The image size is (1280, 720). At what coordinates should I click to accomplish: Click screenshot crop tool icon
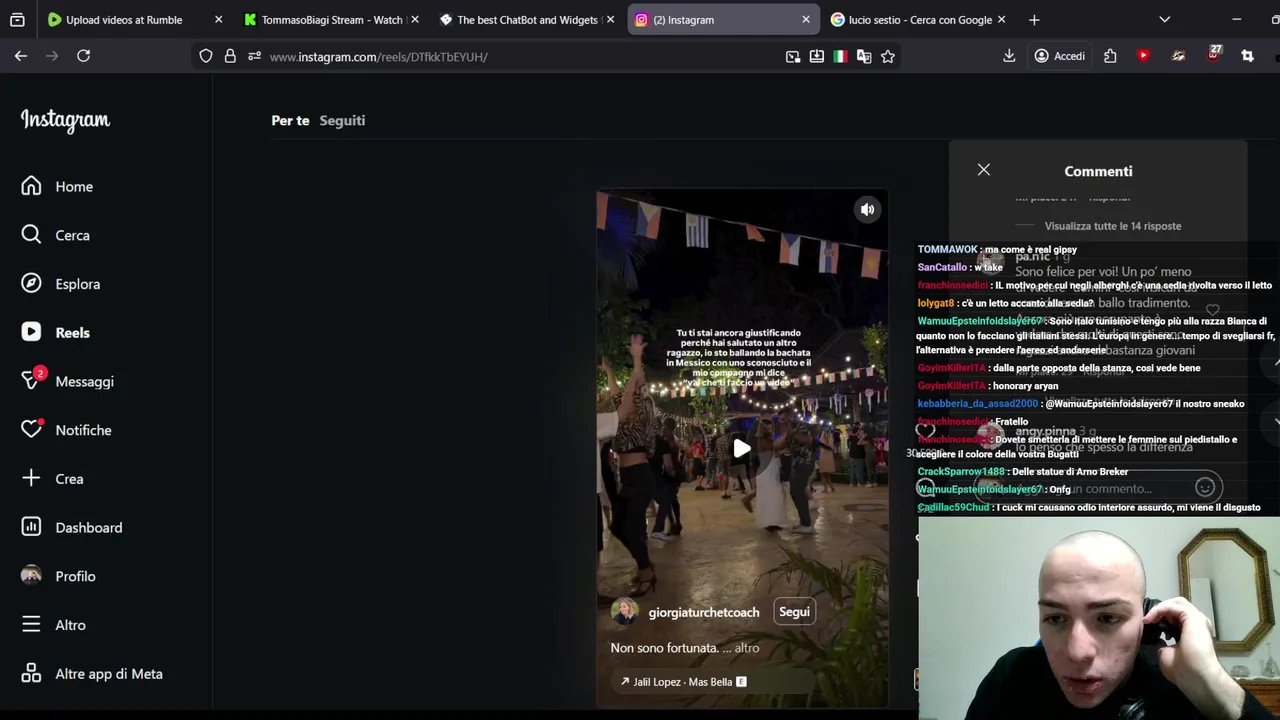coord(1247,56)
